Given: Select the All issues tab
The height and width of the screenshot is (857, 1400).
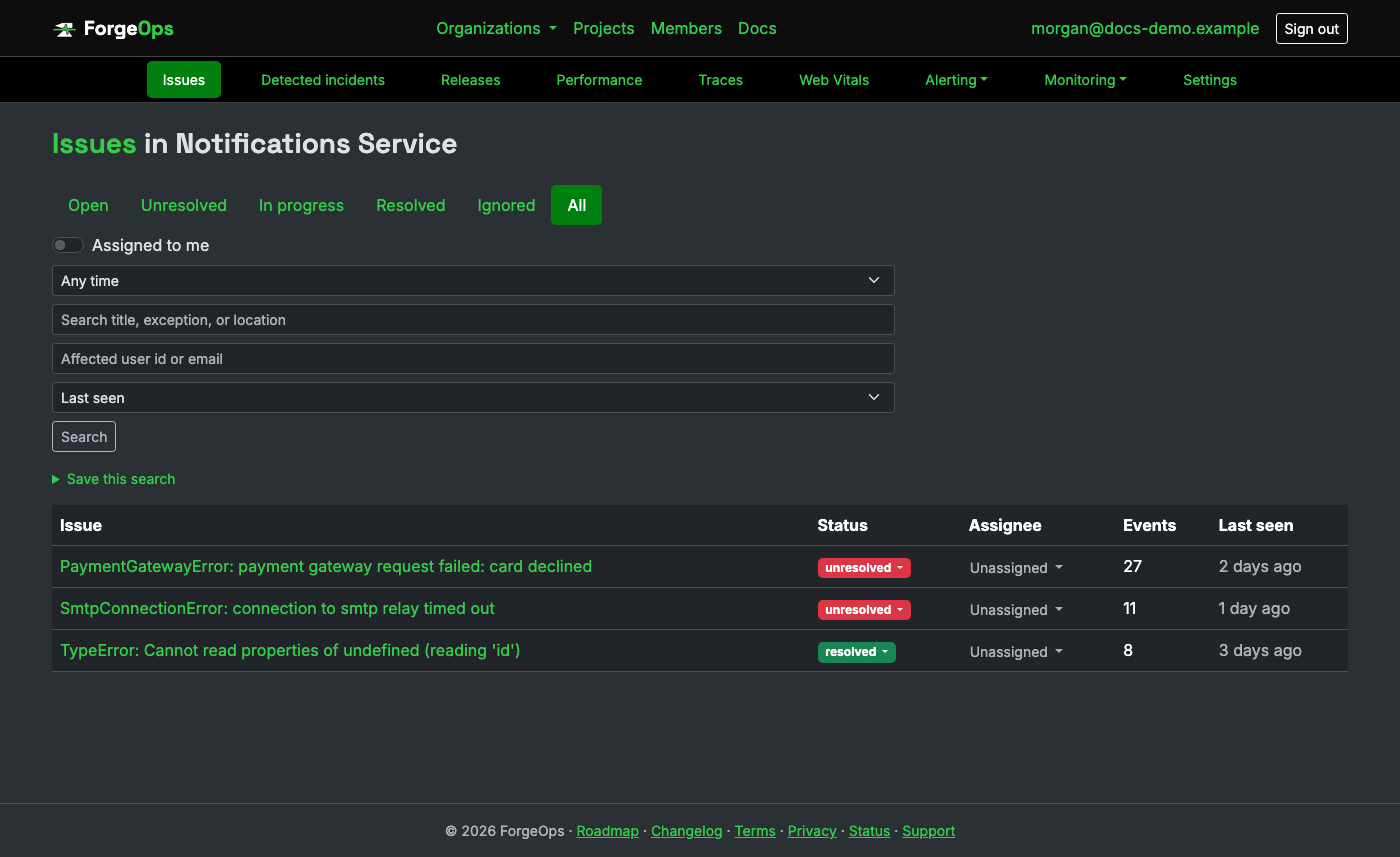Looking at the screenshot, I should point(576,205).
